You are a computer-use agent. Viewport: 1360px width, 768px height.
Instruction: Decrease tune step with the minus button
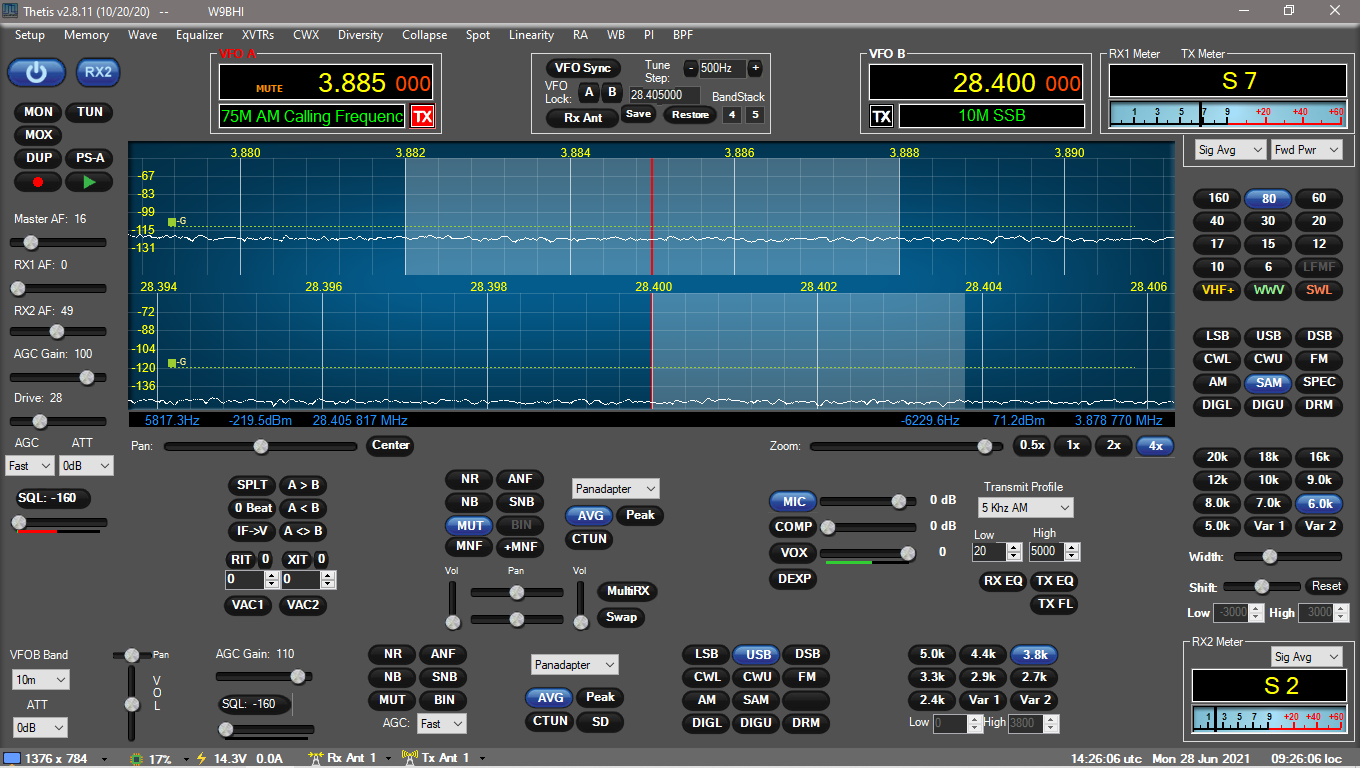pos(690,68)
